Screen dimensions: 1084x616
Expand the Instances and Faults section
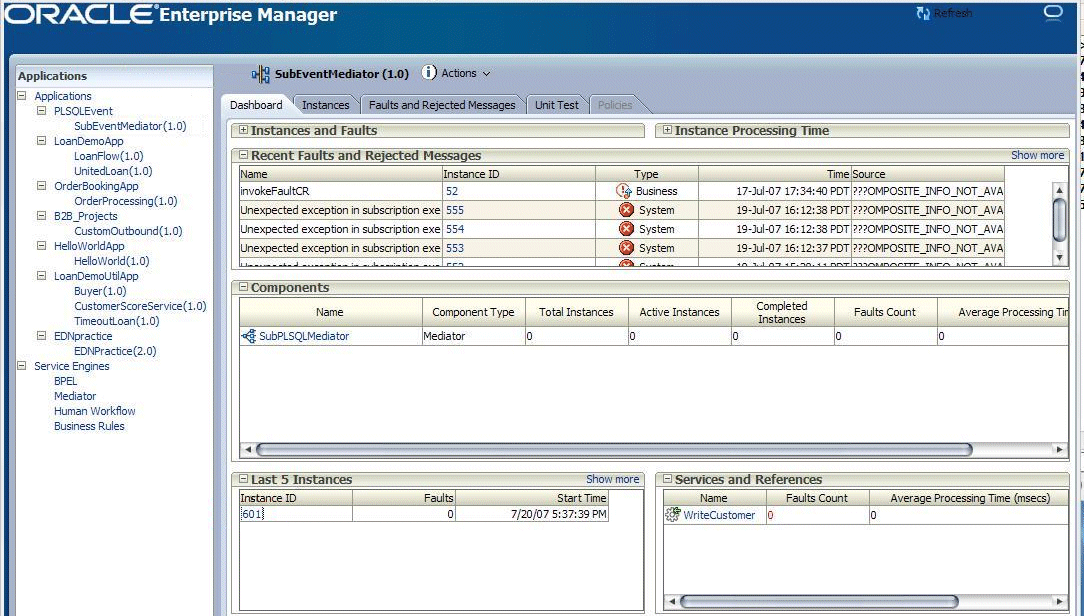click(243, 130)
